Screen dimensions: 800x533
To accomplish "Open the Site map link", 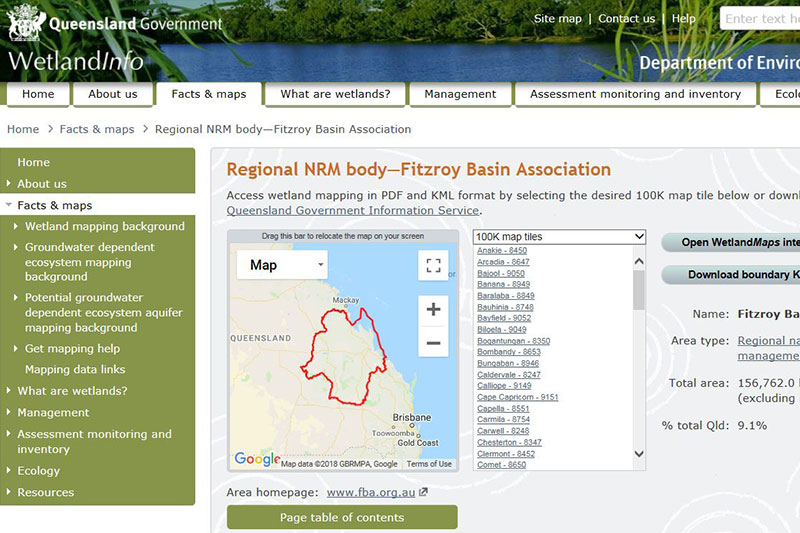I will pos(557,19).
